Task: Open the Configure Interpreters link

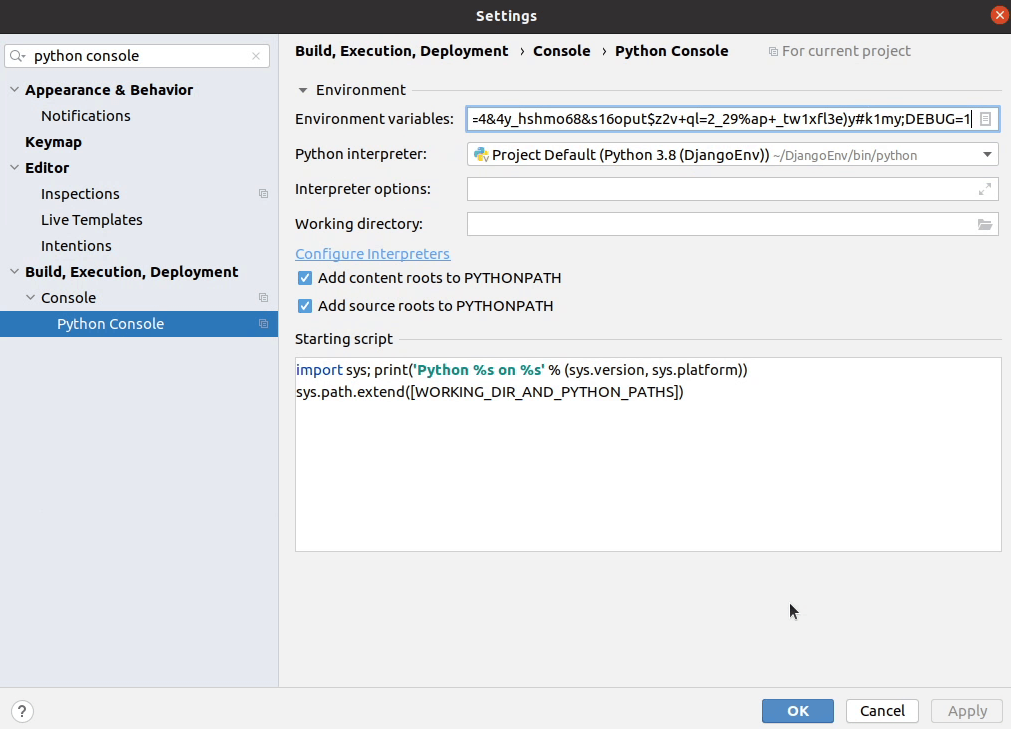Action: tap(372, 253)
